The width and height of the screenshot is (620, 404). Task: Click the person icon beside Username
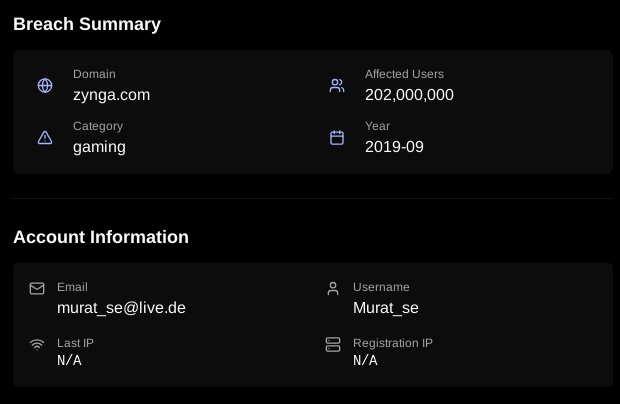tap(333, 289)
